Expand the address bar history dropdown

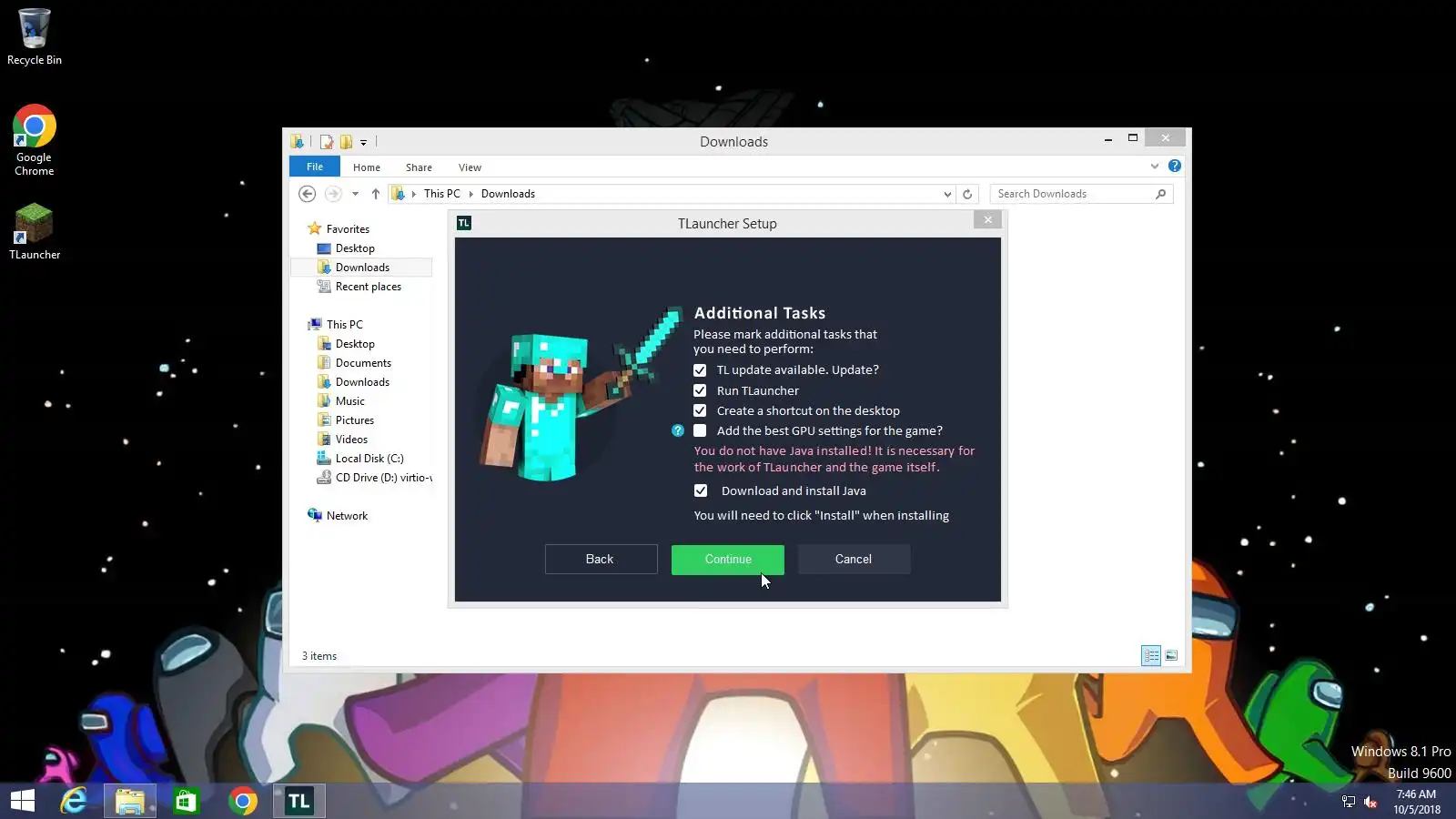tap(947, 194)
